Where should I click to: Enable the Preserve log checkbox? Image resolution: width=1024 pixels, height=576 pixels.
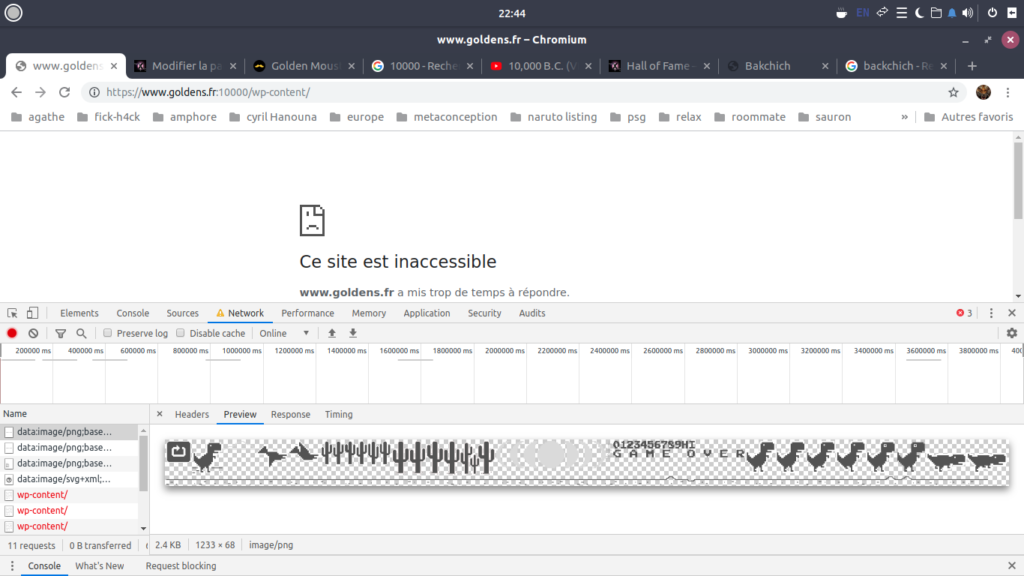108,333
